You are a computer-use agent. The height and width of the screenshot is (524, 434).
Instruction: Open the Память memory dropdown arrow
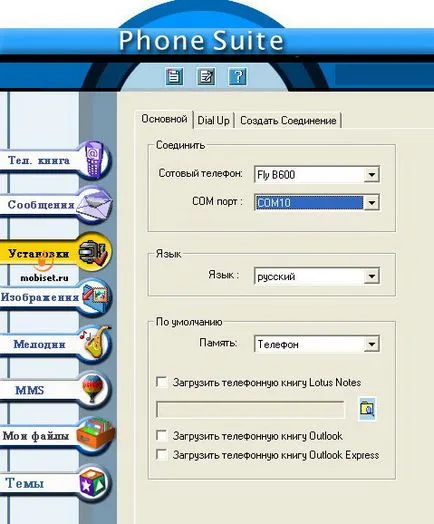tap(371, 344)
